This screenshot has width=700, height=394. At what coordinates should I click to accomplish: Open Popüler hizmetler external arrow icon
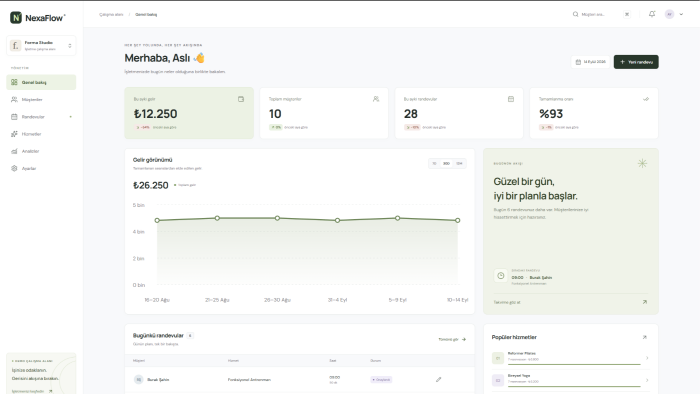pyautogui.click(x=645, y=337)
